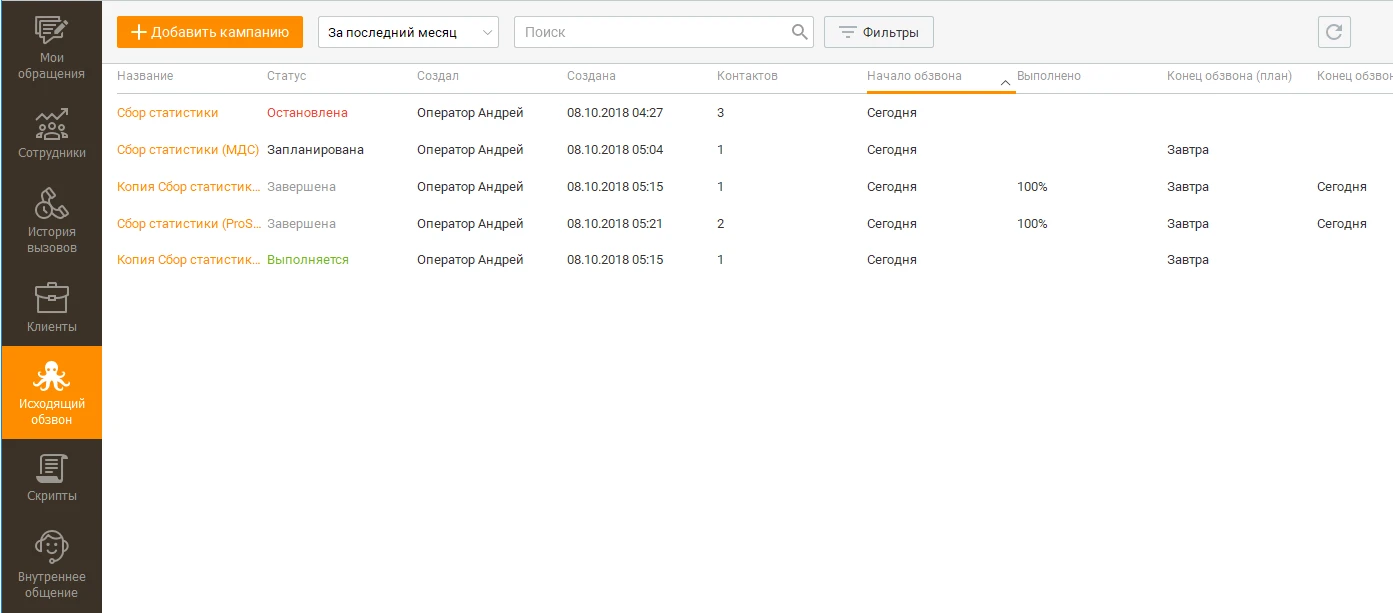Click the refresh icon button

click(x=1333, y=32)
